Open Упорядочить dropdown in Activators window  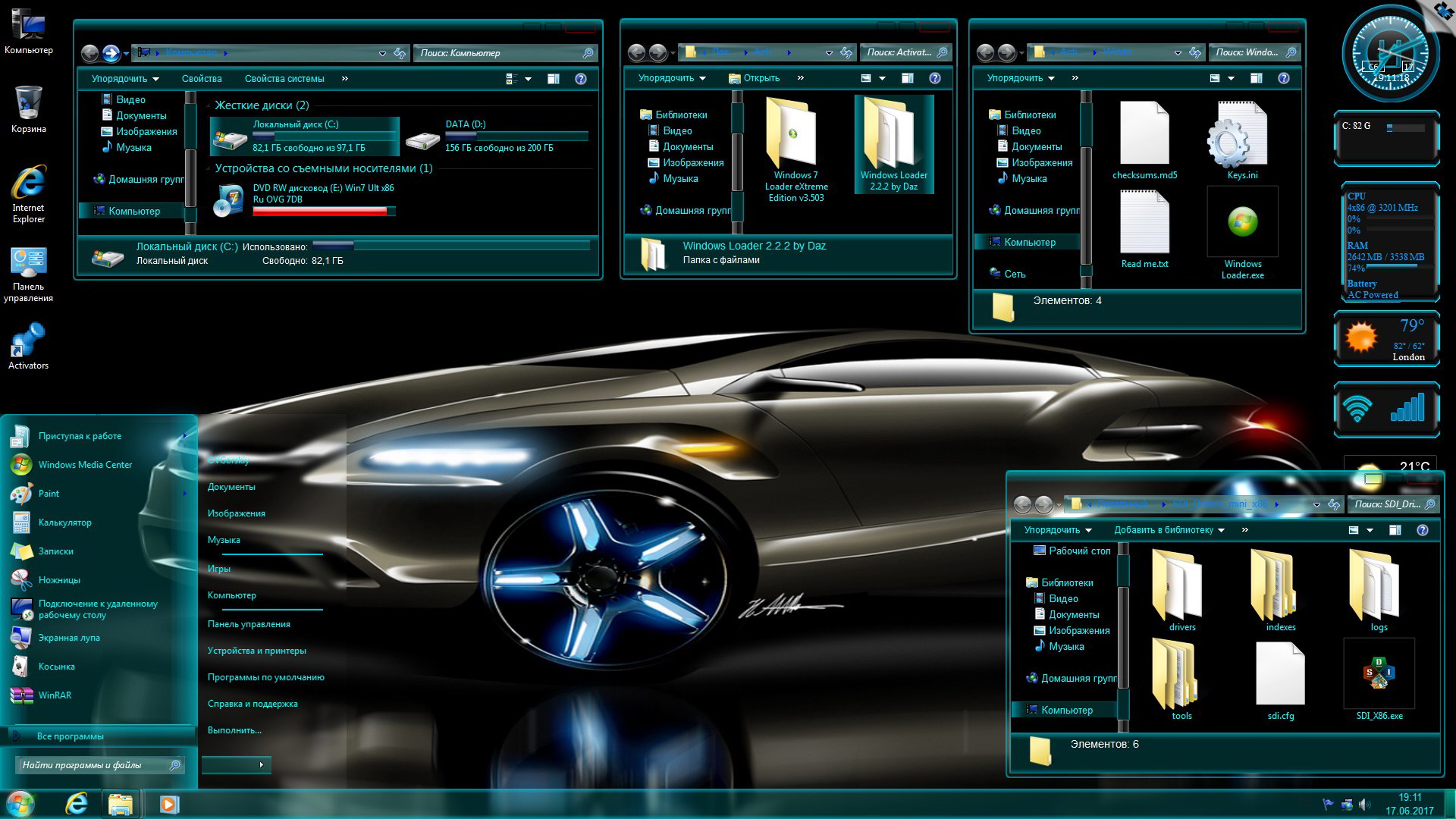(672, 78)
